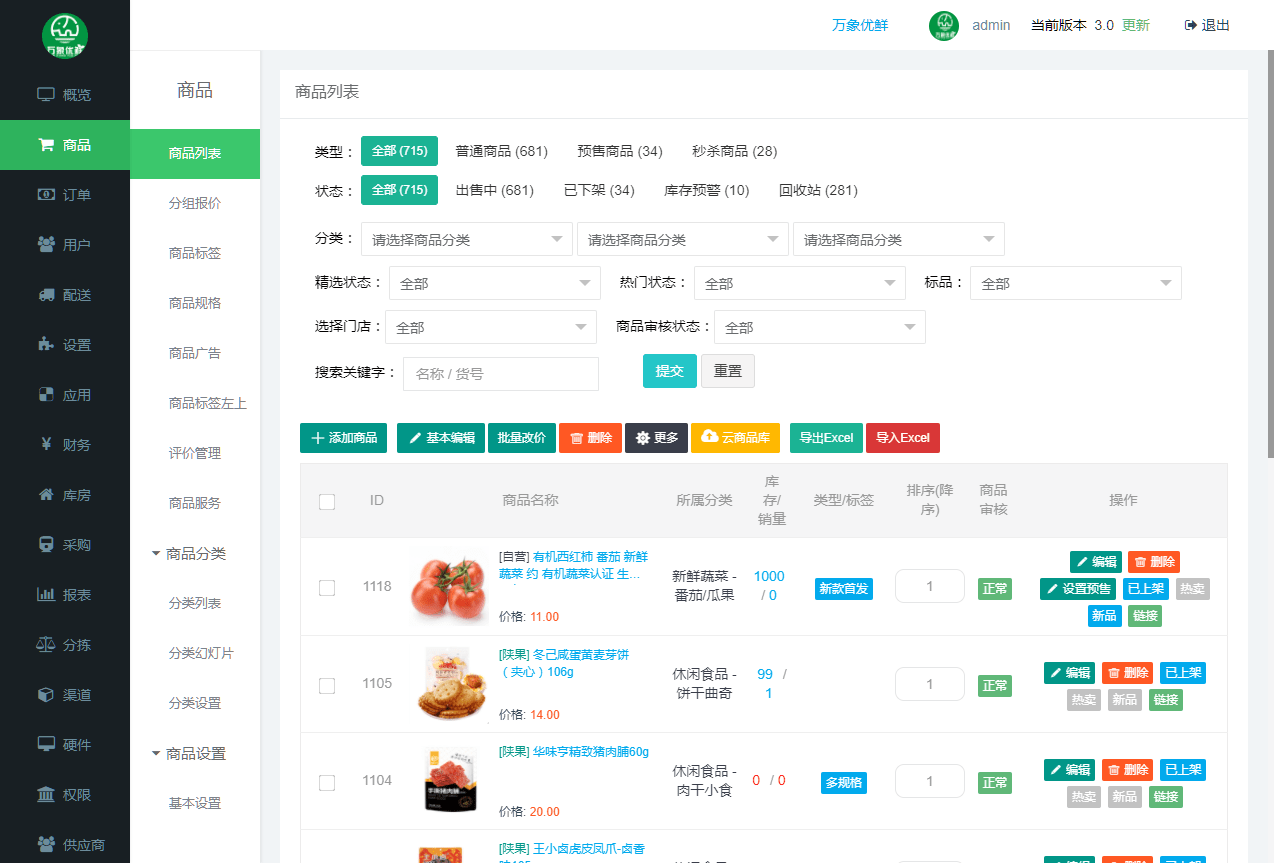
Task: Click the 报表 bar chart icon
Action: (45, 595)
